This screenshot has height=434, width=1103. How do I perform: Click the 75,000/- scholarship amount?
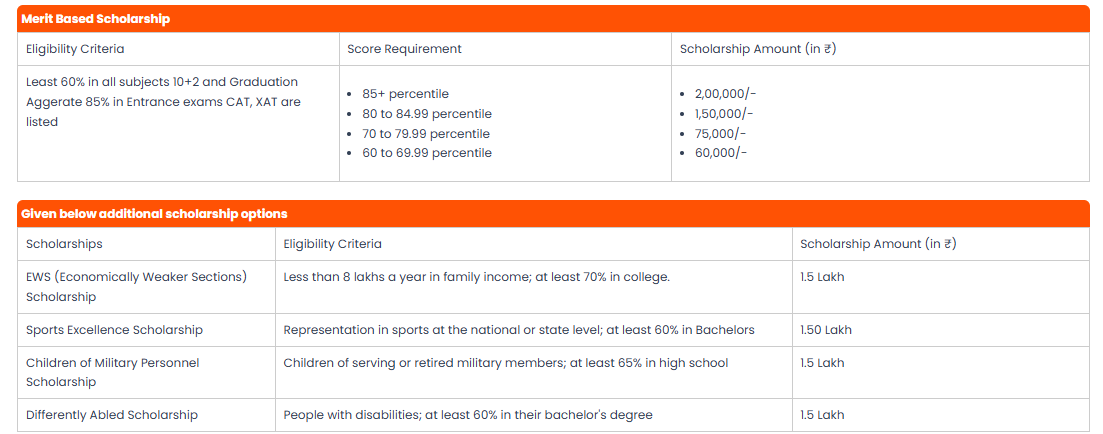720,133
